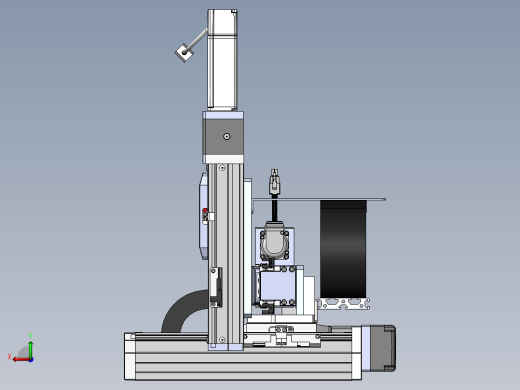Image resolution: width=520 pixels, height=390 pixels.
Task: Select the large black cable drum on the right
Action: click(343, 249)
